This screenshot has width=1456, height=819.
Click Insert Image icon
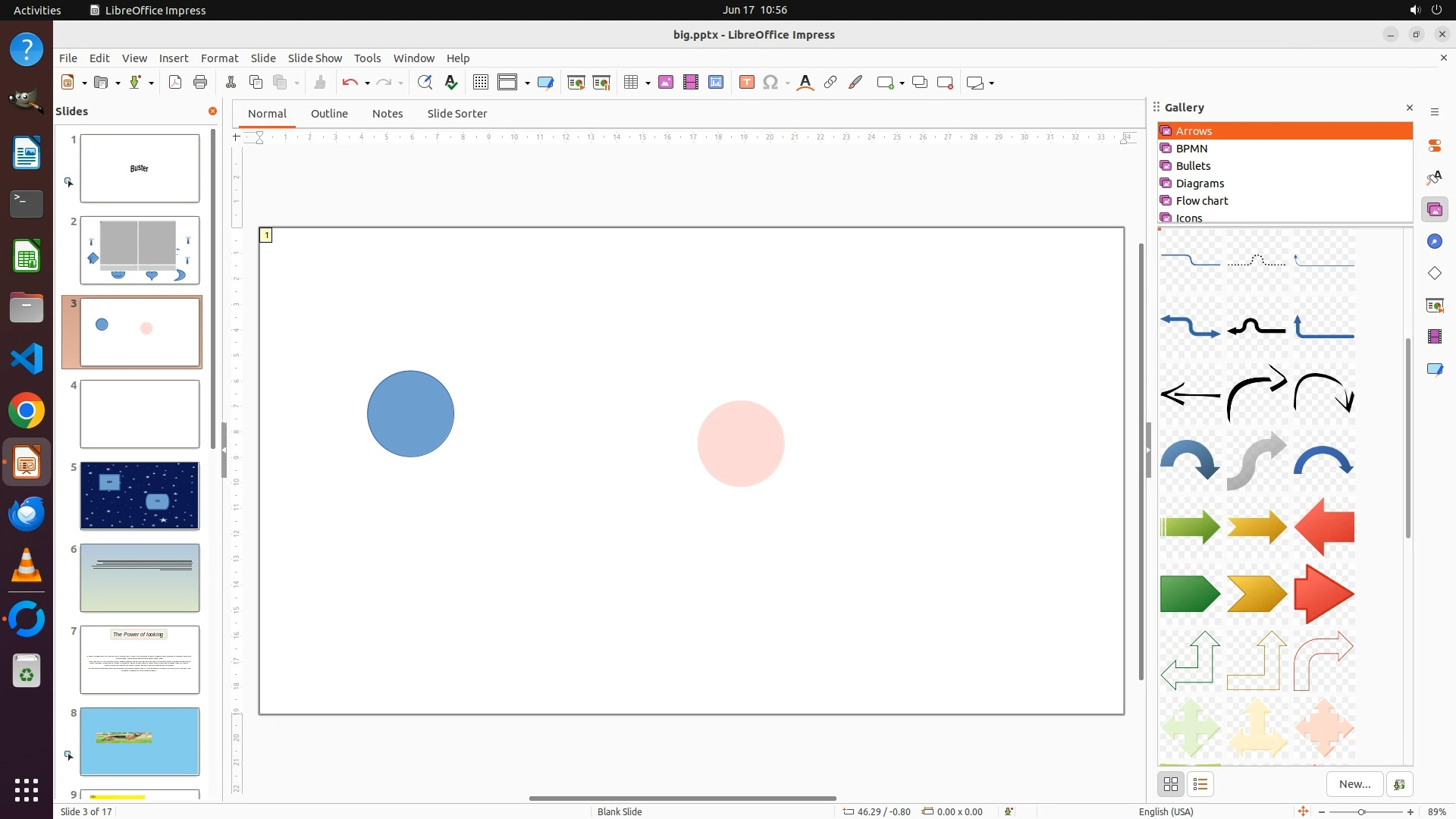(666, 83)
